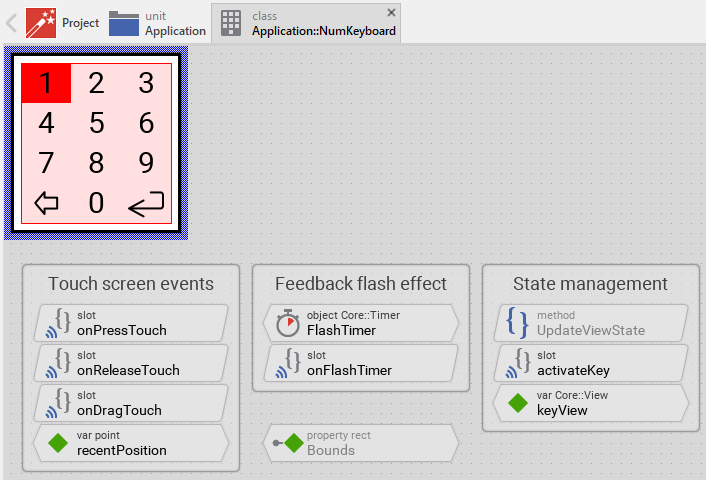
Task: Click the UpdateViewState method braces icon
Action: pos(517,323)
